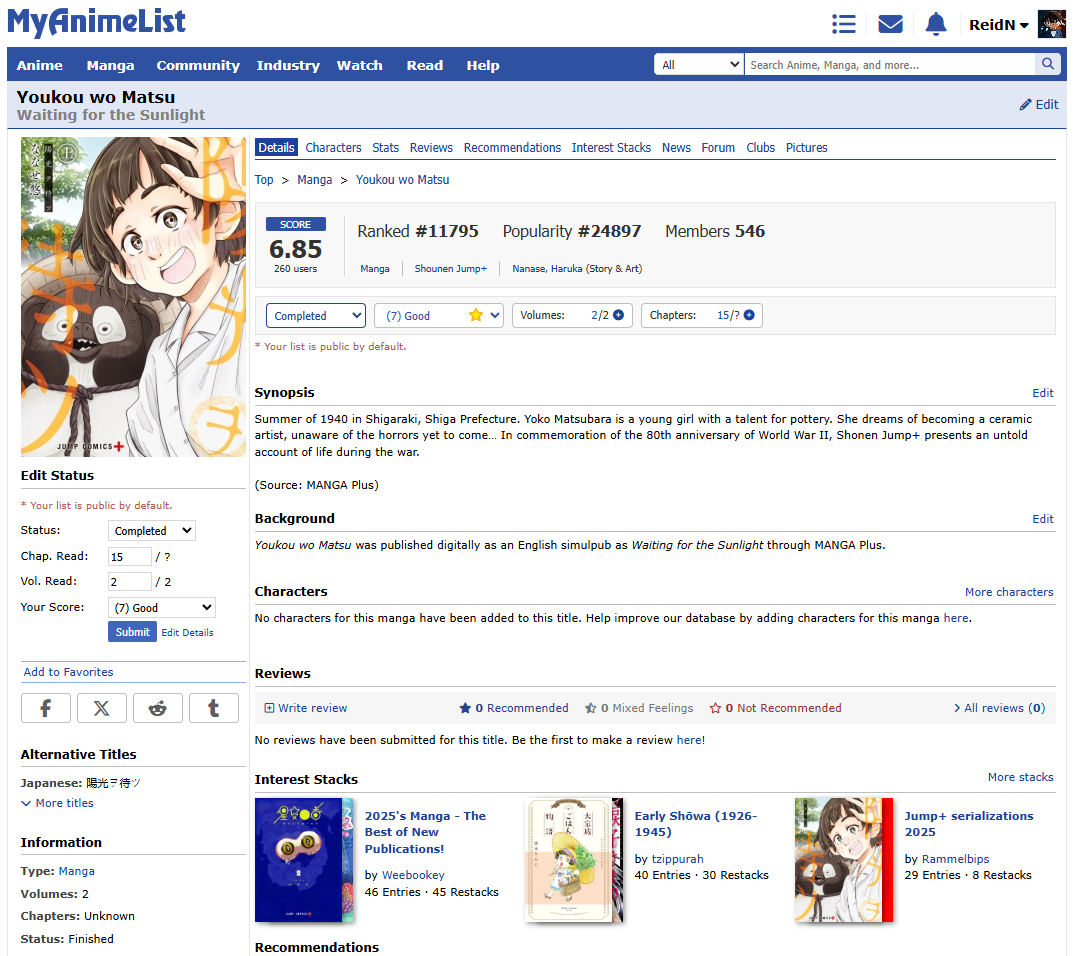Open stack author tzippurah profile
This screenshot has height=956, width=1078.
(x=677, y=859)
